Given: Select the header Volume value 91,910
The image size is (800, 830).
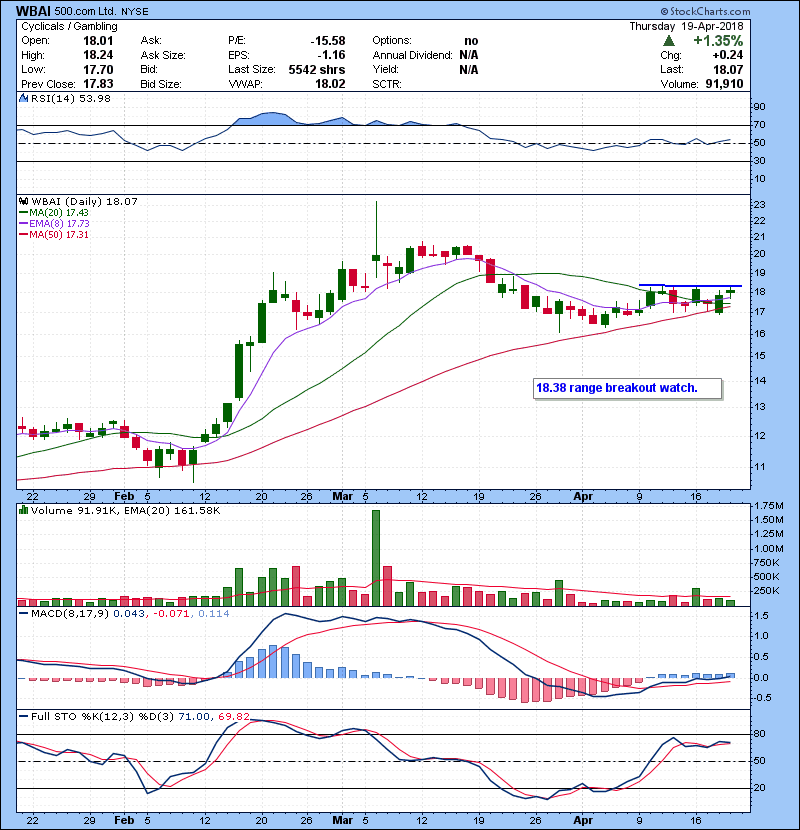Looking at the screenshot, I should pos(724,84).
